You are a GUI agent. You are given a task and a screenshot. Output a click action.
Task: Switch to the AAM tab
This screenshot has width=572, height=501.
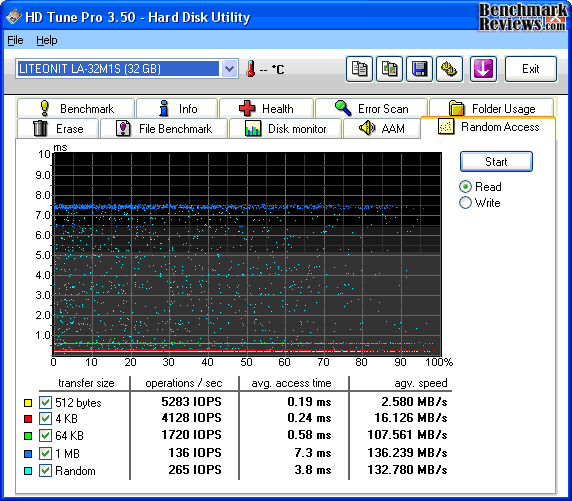pyautogui.click(x=382, y=128)
